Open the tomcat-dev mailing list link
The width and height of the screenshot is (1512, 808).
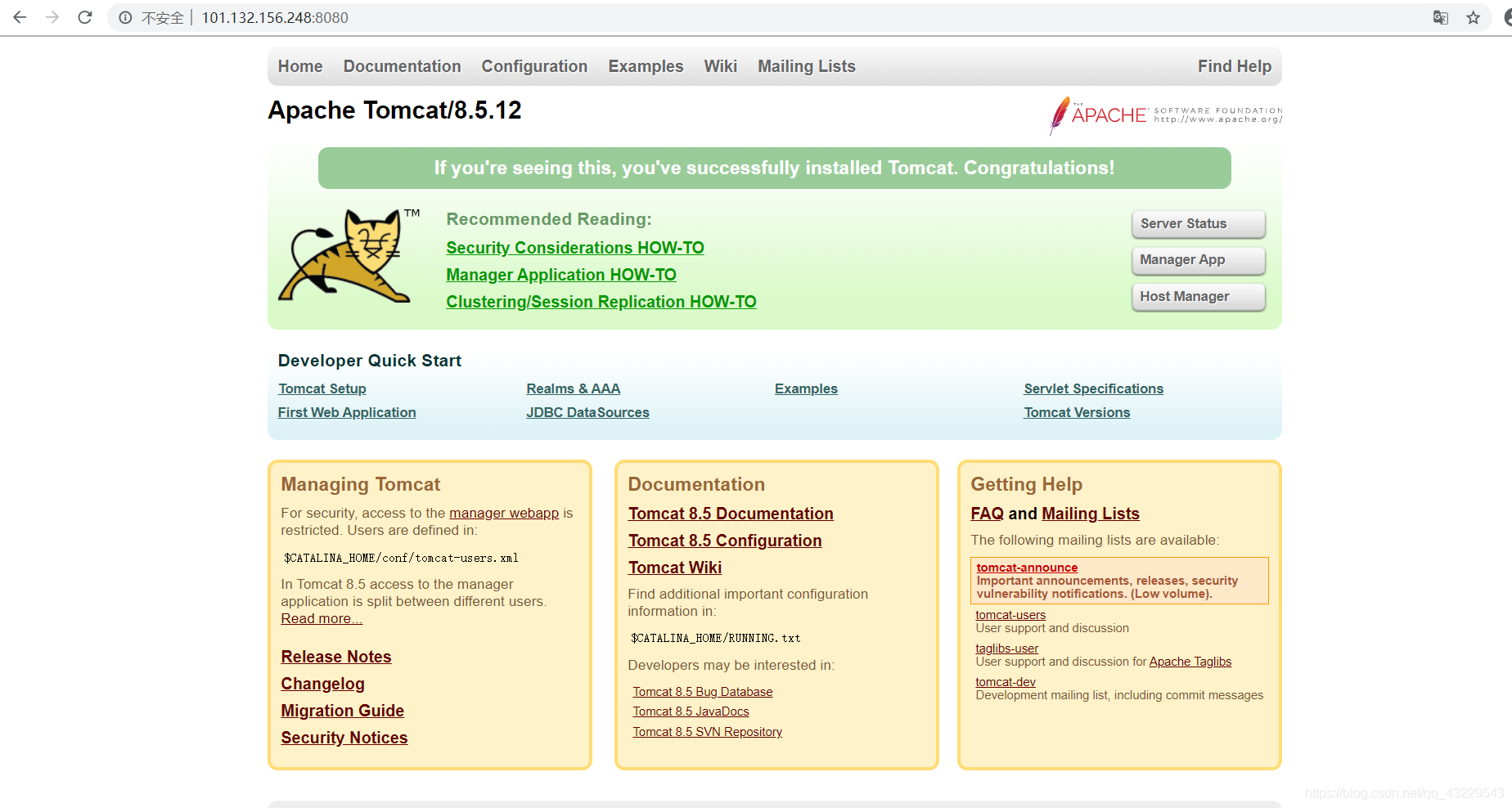click(x=1006, y=682)
